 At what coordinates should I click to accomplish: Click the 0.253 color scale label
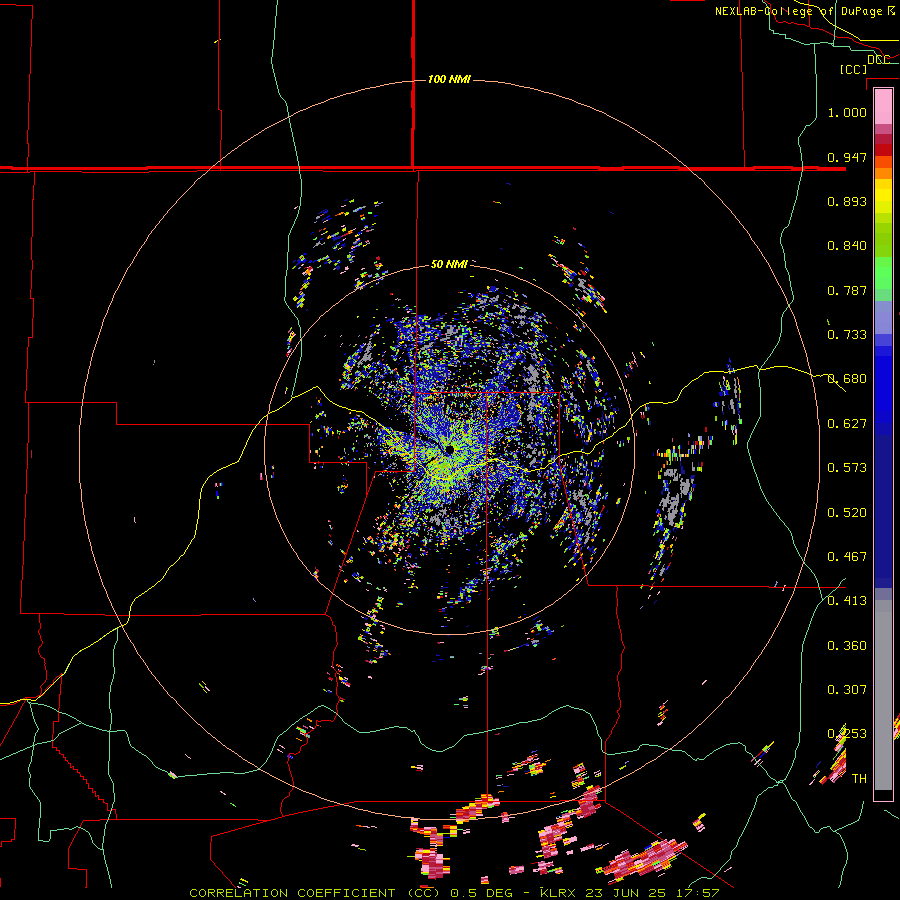tap(847, 734)
